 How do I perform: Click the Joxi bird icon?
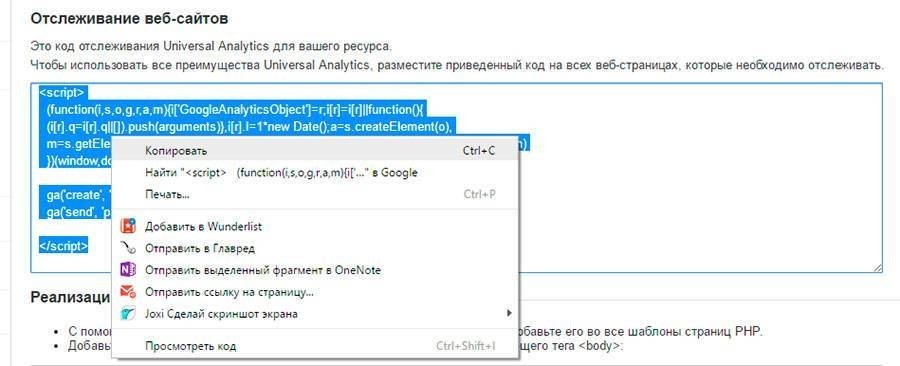tap(127, 314)
